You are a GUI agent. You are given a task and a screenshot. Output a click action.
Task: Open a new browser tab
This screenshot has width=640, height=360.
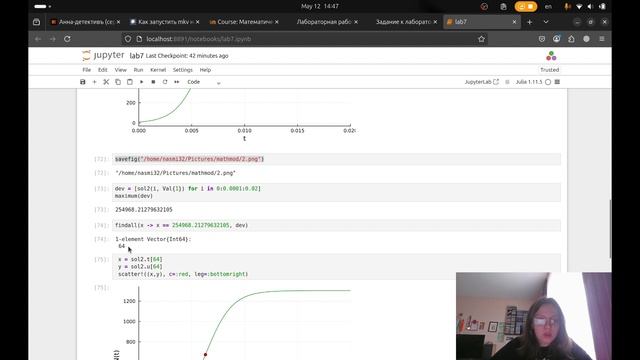click(x=529, y=22)
